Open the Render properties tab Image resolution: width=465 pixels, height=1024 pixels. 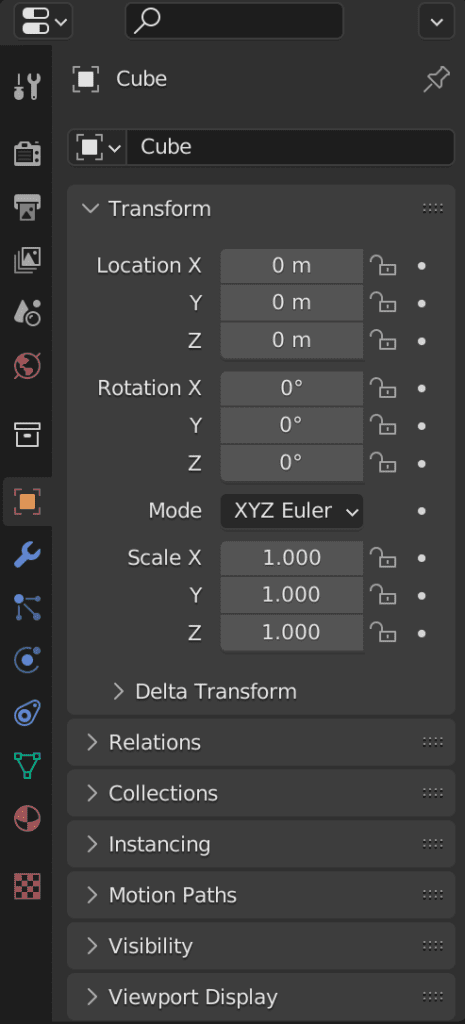[x=27, y=153]
